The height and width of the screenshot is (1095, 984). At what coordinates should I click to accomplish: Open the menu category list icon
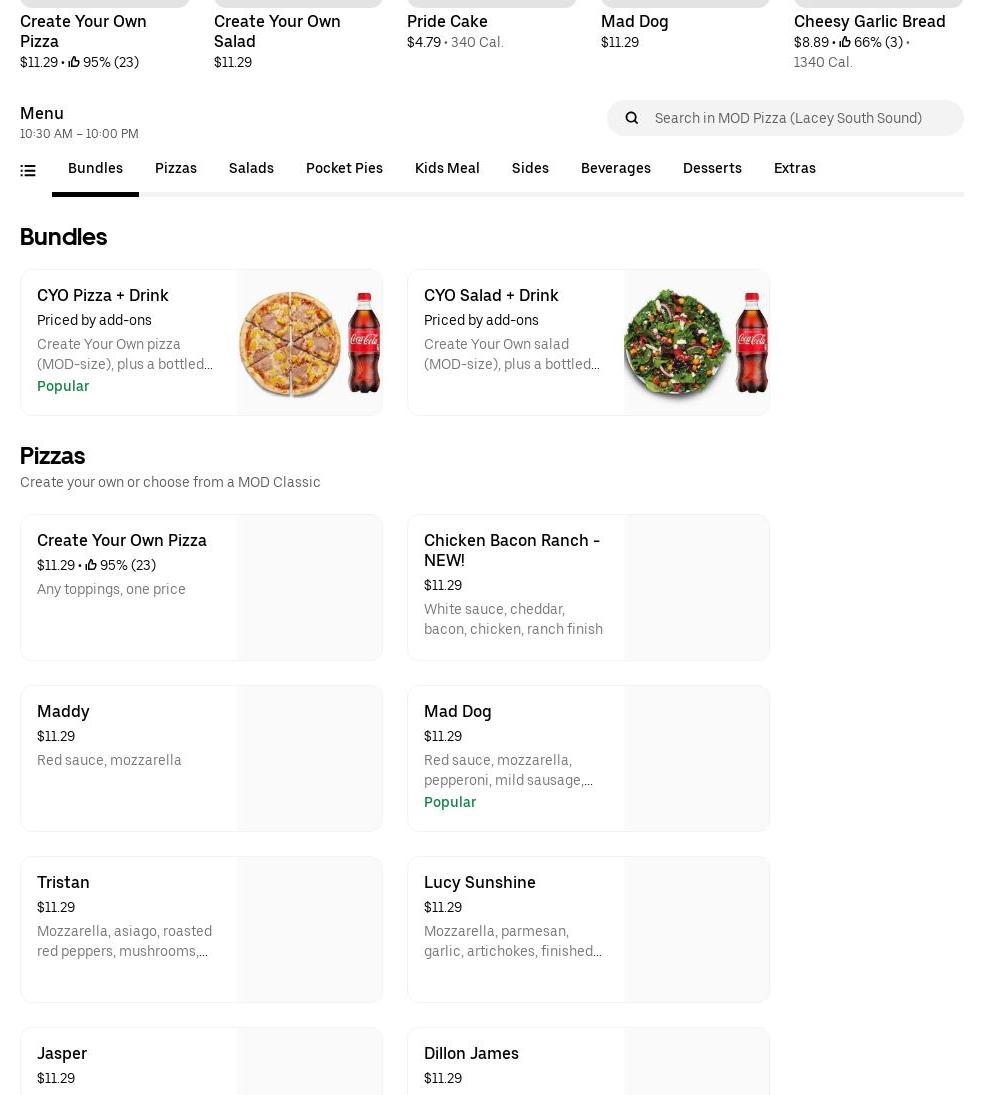coord(28,171)
